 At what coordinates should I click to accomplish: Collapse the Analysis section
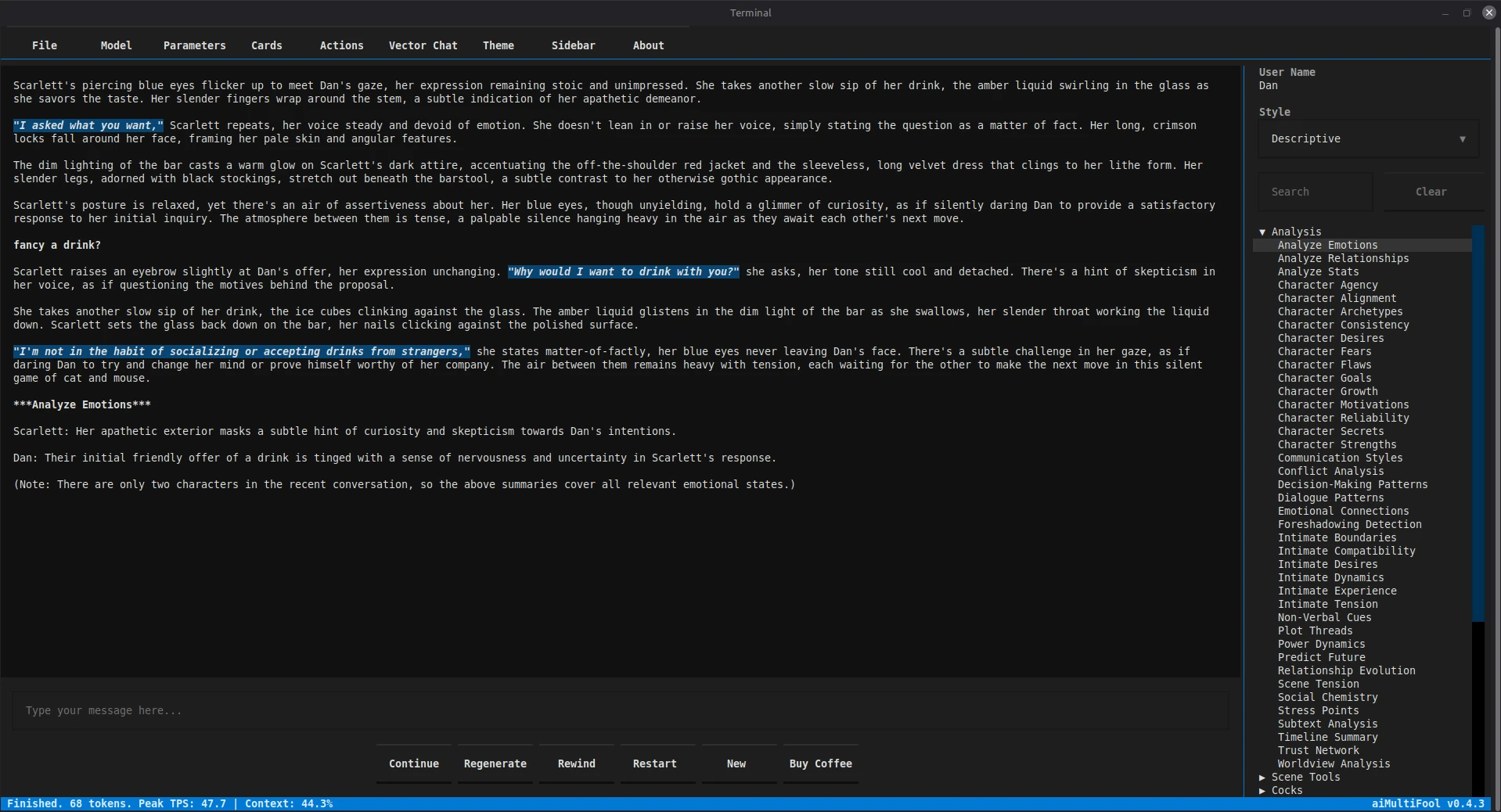pyautogui.click(x=1262, y=232)
